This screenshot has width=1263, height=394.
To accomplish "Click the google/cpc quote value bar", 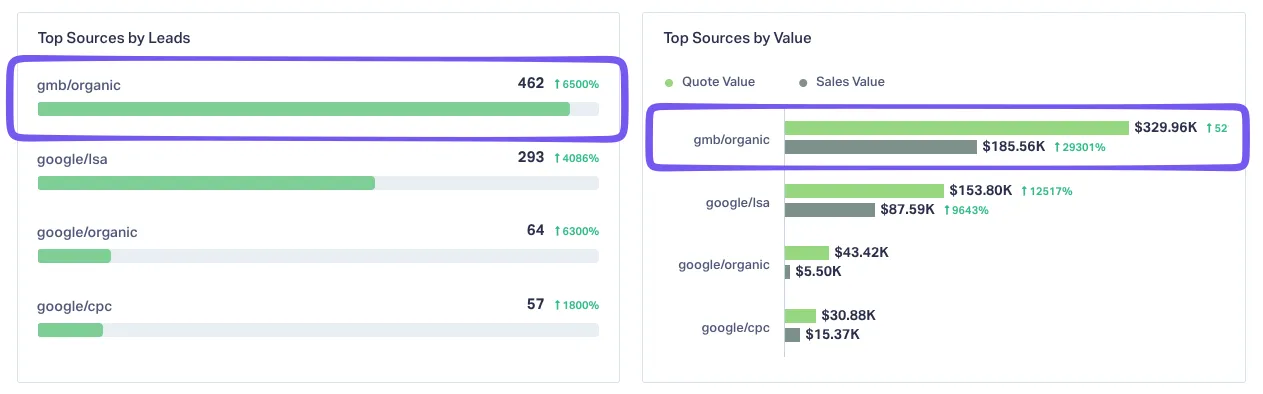I will (800, 315).
